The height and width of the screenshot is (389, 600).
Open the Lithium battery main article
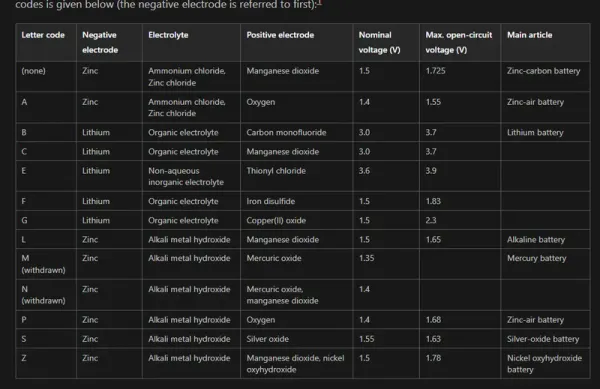point(535,132)
